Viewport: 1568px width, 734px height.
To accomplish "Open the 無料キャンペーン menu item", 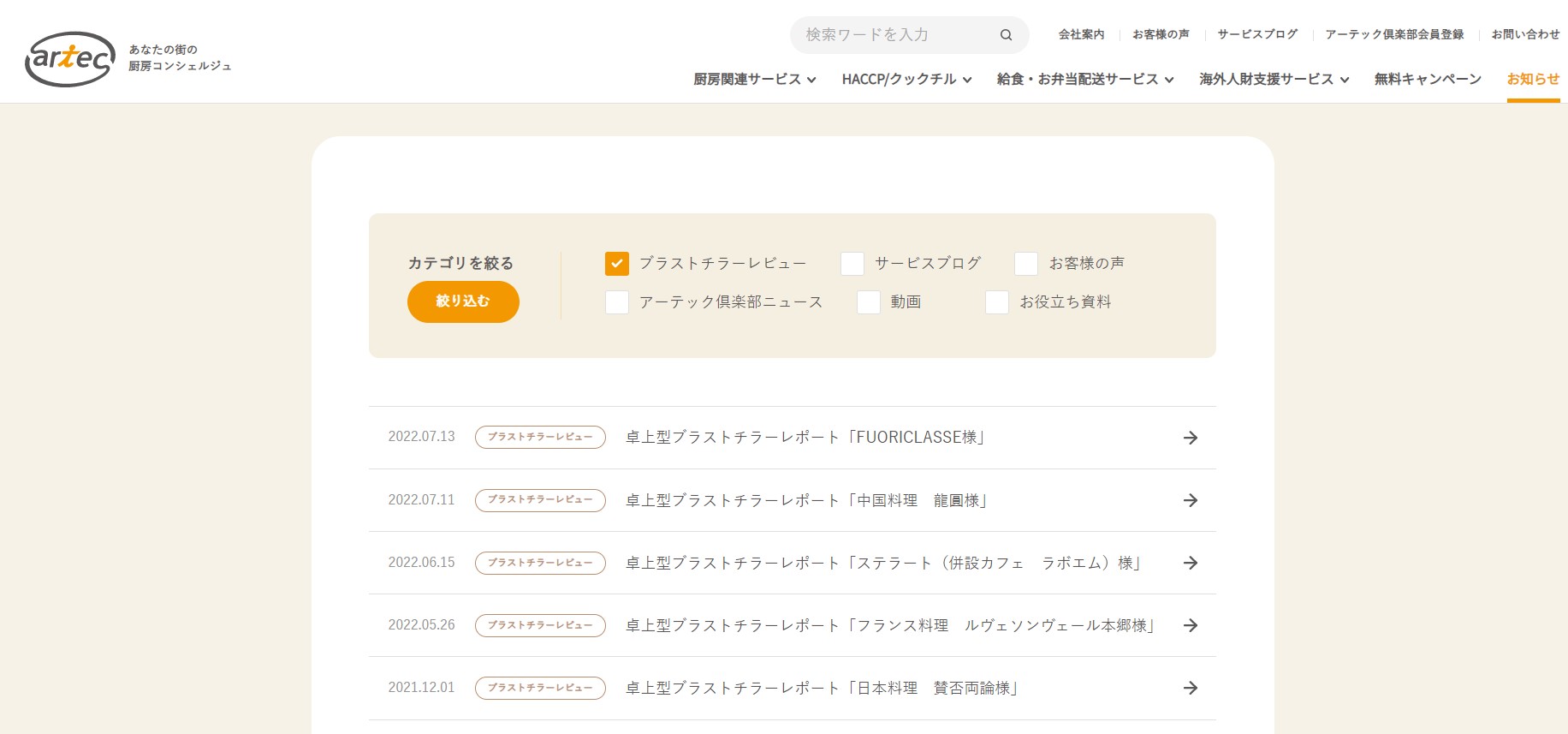I will [1428, 79].
